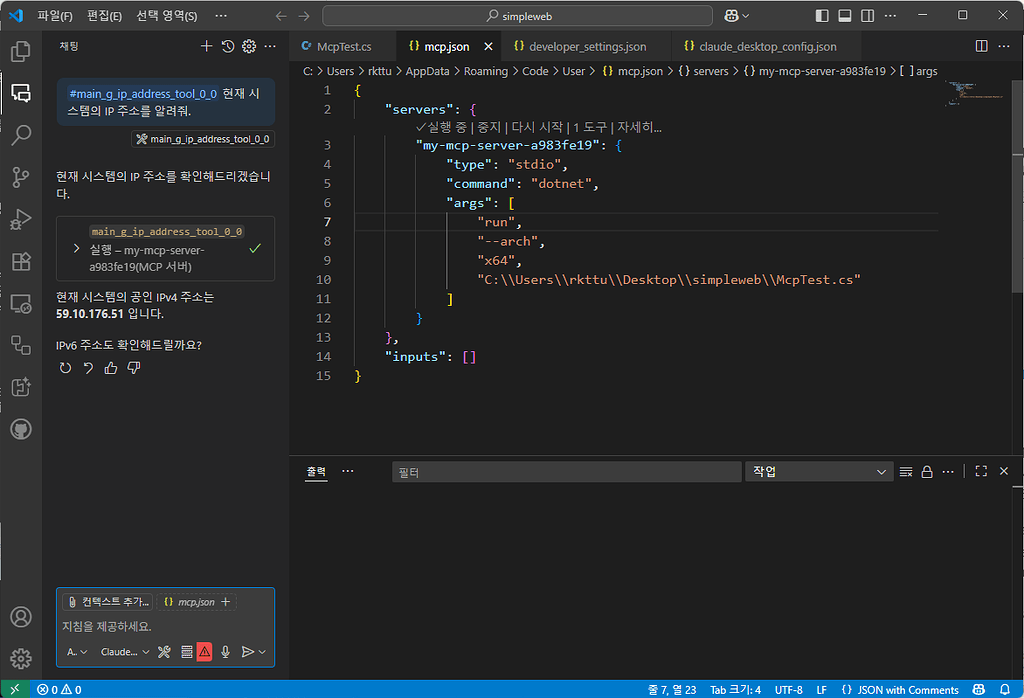
Task: Open Source Control view
Action: 21,177
